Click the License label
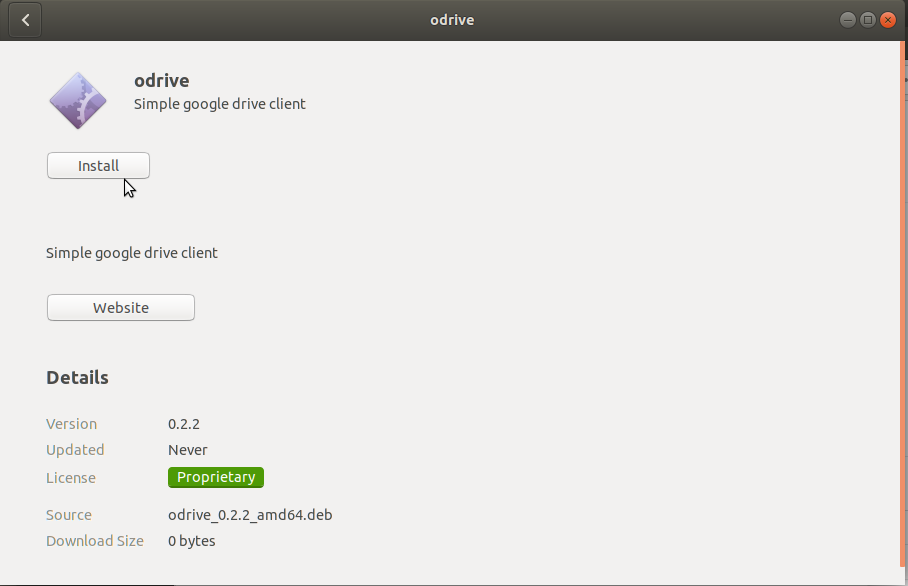The width and height of the screenshot is (908, 586). 71,478
